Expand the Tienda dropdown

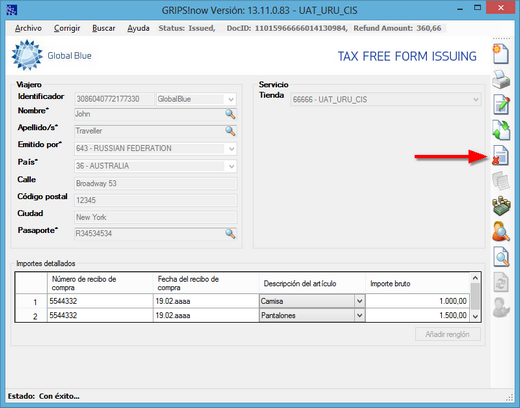[x=476, y=99]
